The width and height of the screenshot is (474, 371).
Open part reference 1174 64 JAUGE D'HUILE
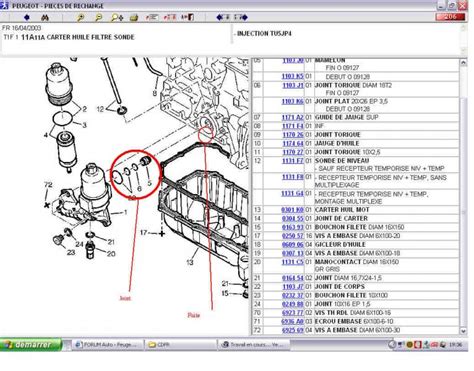click(293, 143)
